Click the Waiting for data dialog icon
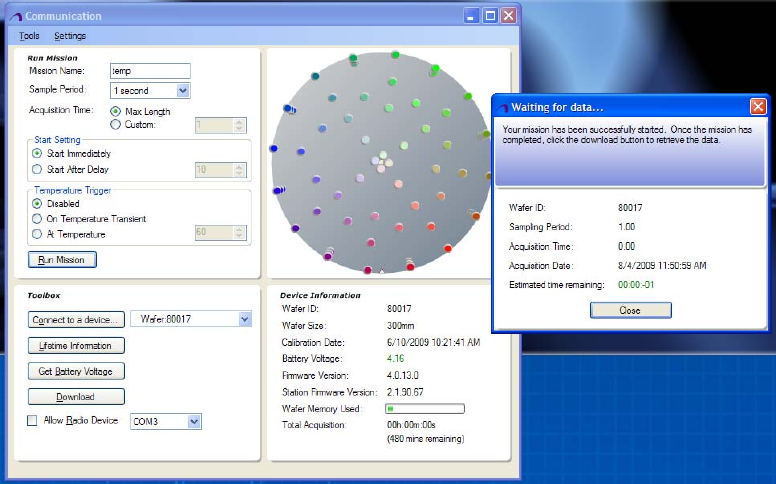This screenshot has width=776, height=484. click(x=503, y=107)
